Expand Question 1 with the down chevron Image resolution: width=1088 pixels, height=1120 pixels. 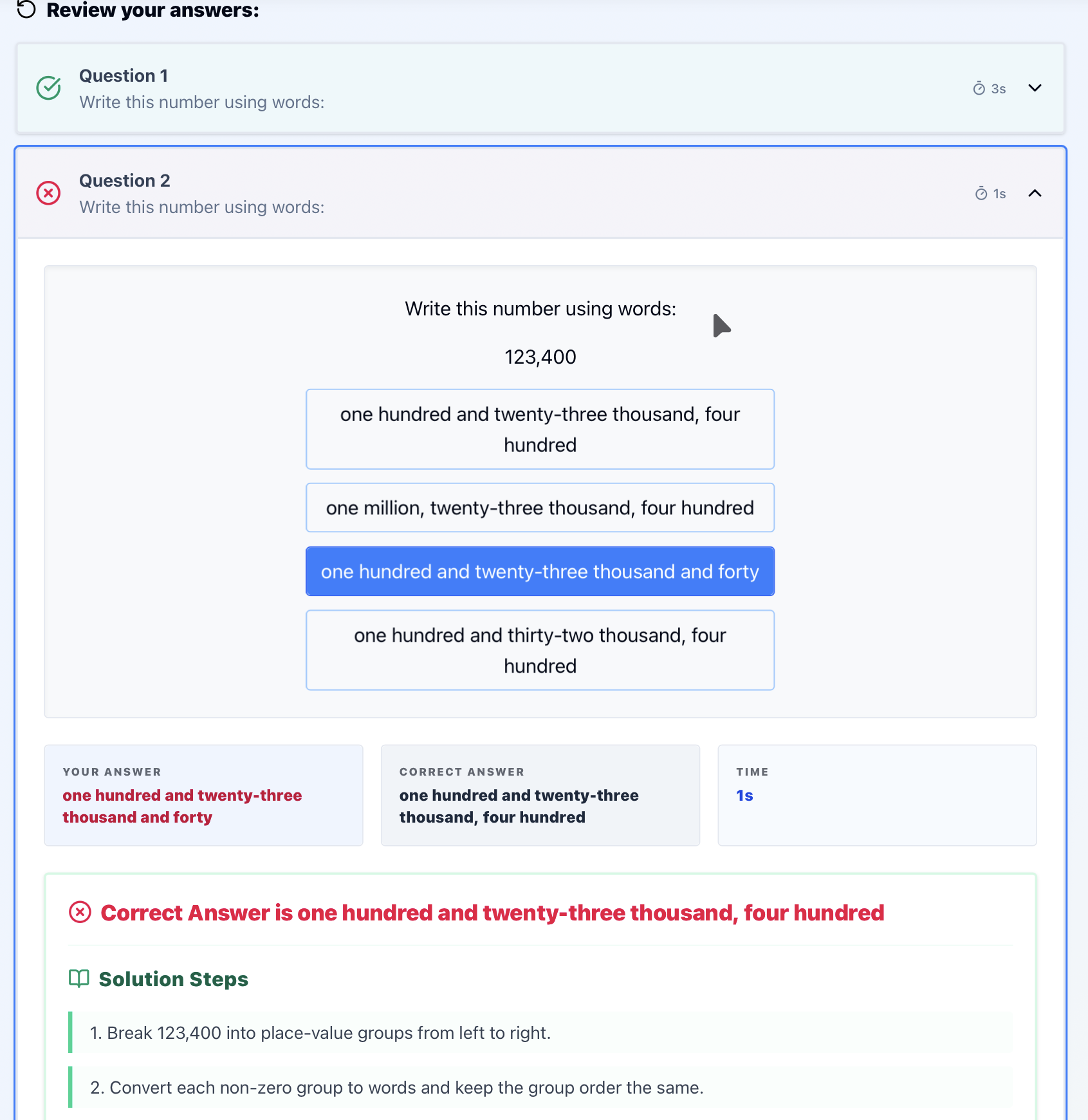(1035, 88)
